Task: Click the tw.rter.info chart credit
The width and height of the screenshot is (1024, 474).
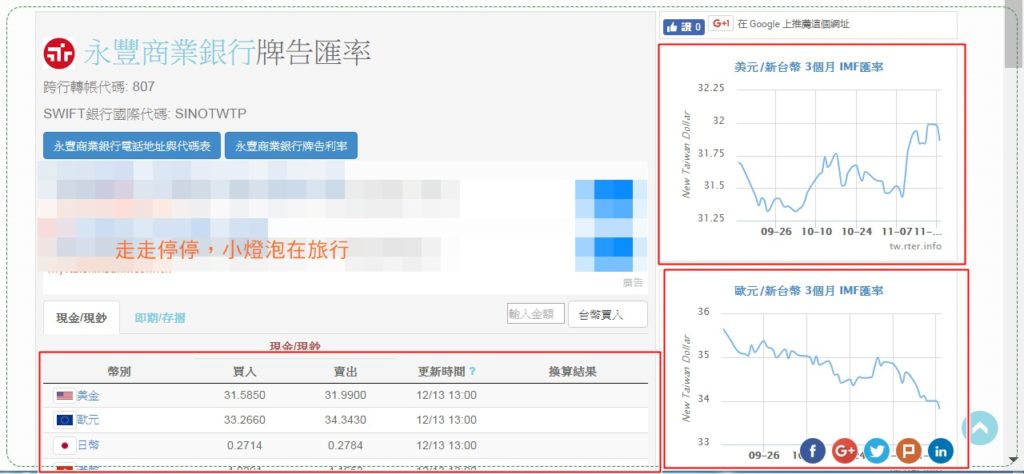Action: pyautogui.click(x=916, y=245)
